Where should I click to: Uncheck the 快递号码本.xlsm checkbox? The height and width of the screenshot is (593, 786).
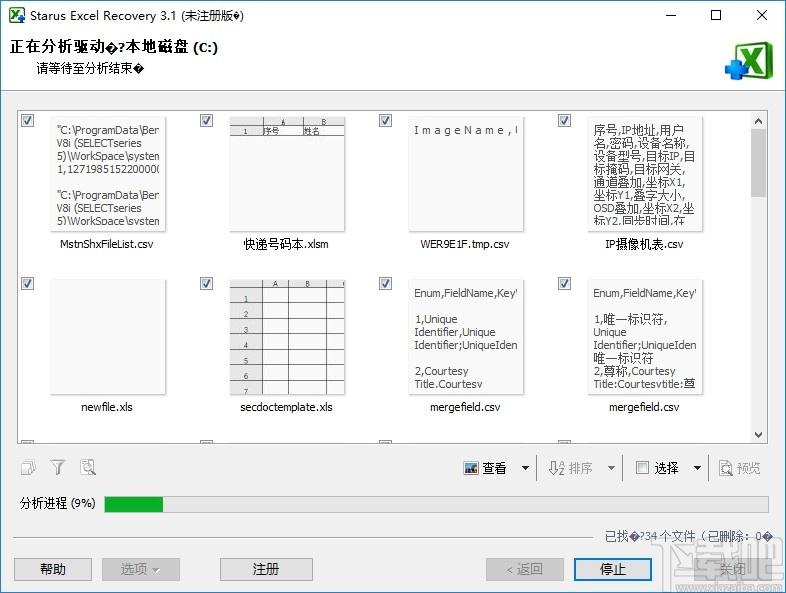tap(207, 120)
